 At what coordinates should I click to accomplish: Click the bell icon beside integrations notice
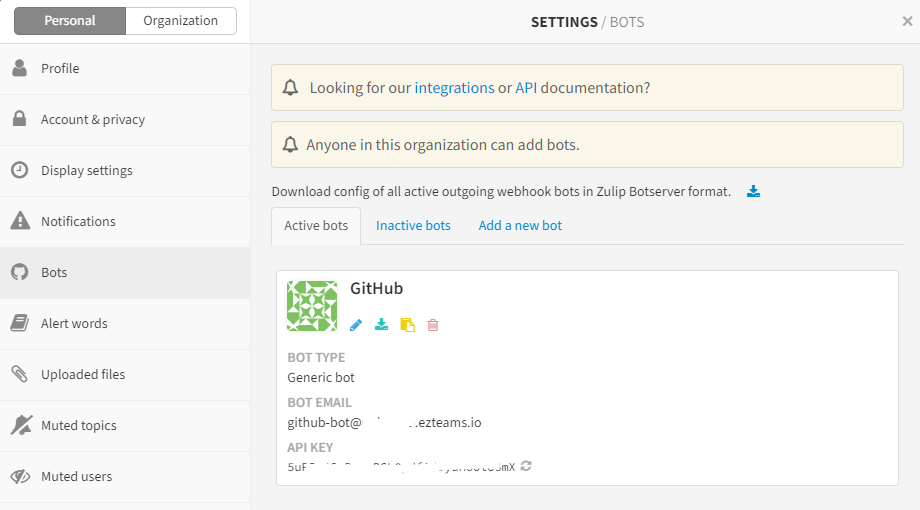290,87
